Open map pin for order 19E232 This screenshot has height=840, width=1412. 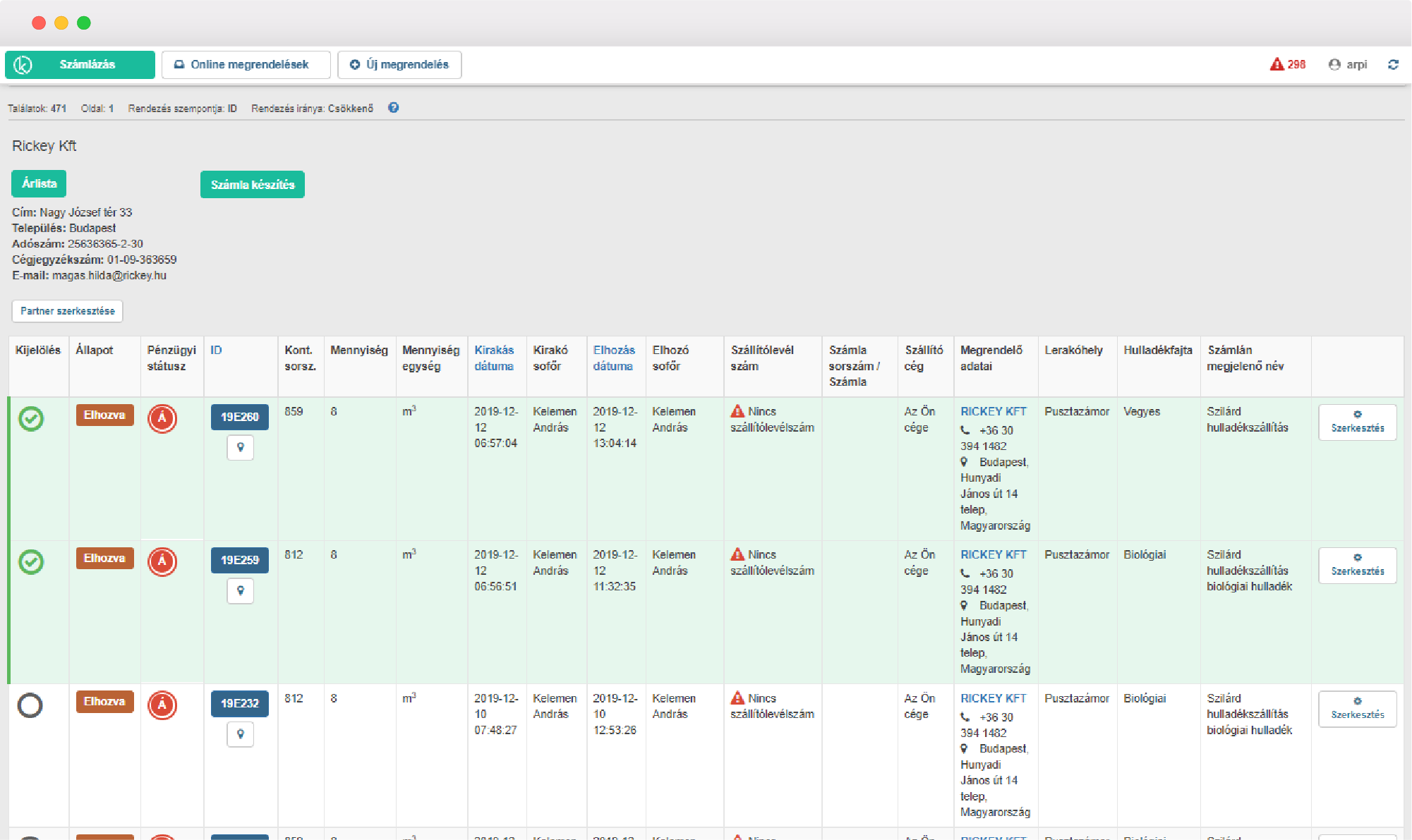click(x=240, y=734)
